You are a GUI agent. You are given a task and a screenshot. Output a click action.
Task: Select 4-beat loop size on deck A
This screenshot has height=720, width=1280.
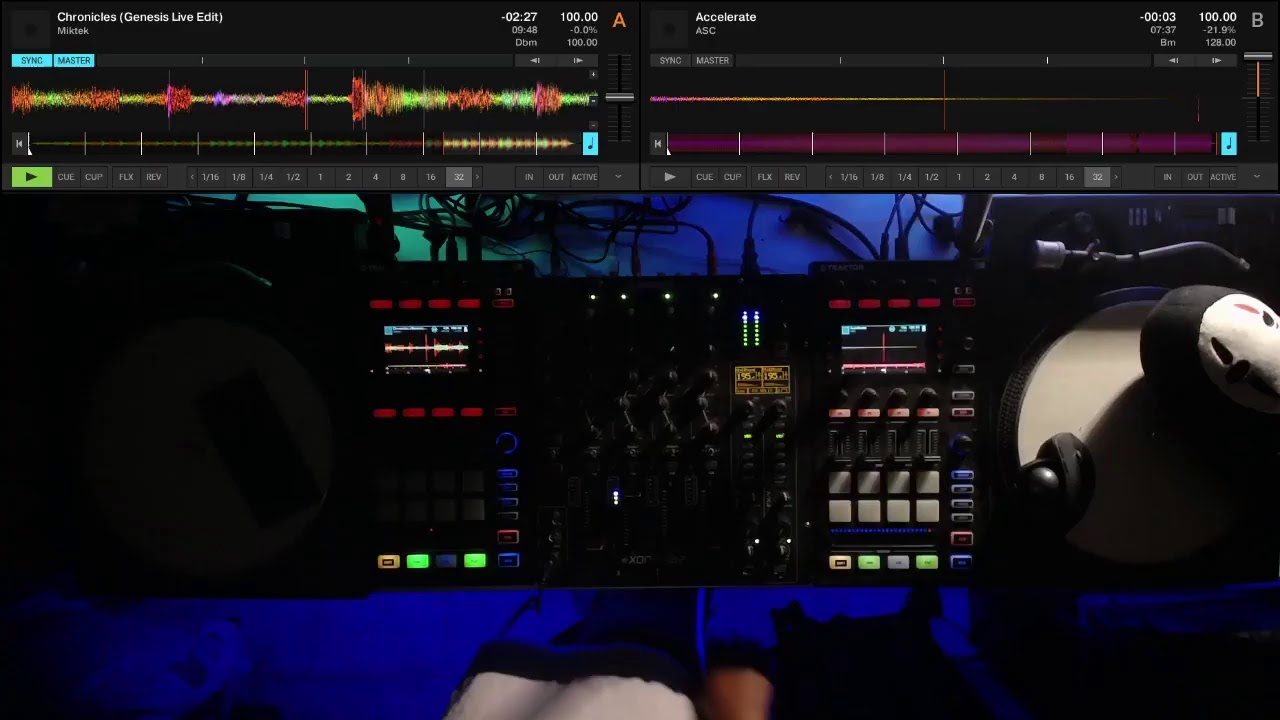(375, 177)
